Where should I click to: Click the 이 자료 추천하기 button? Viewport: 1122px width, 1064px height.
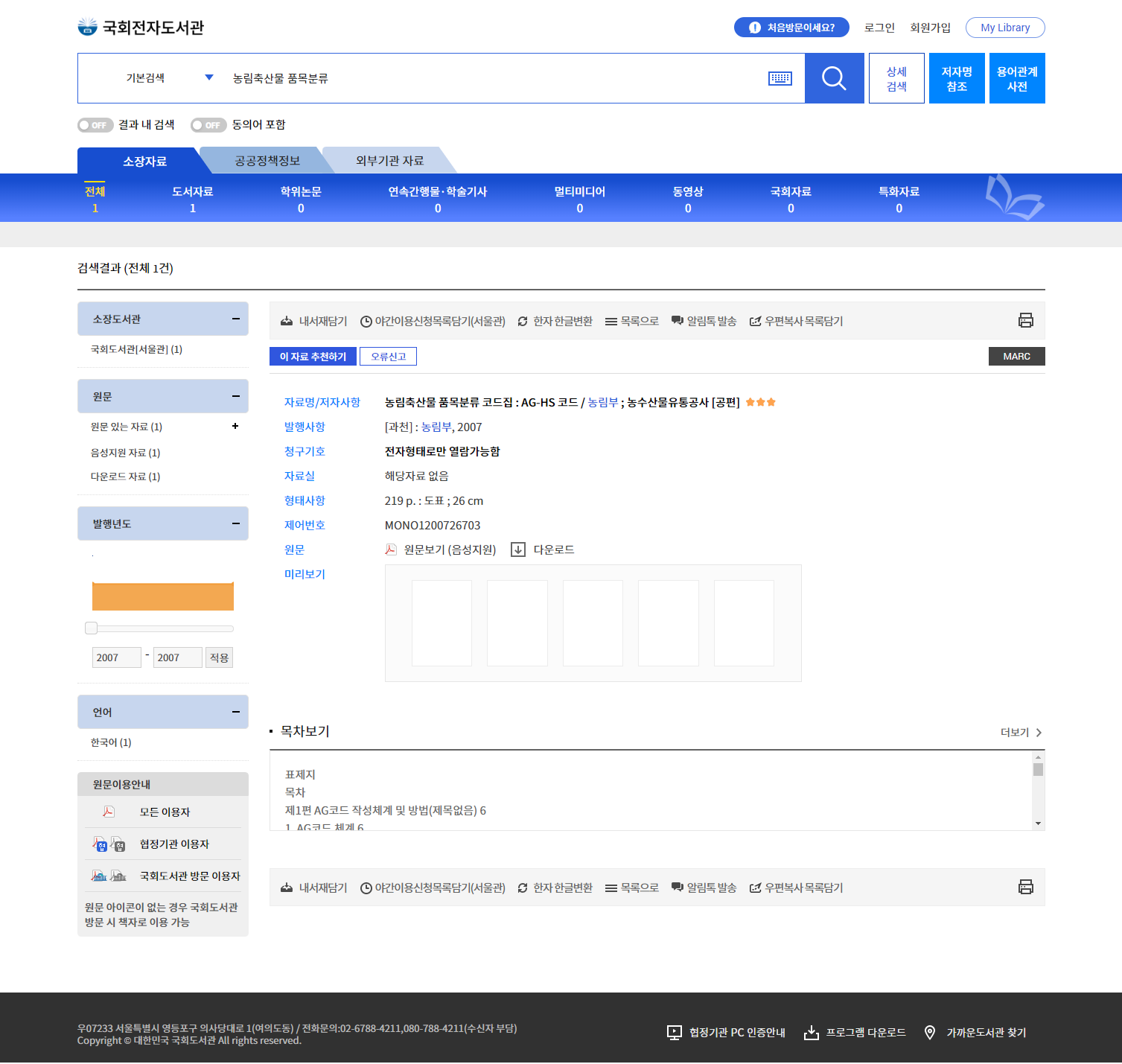tap(313, 357)
